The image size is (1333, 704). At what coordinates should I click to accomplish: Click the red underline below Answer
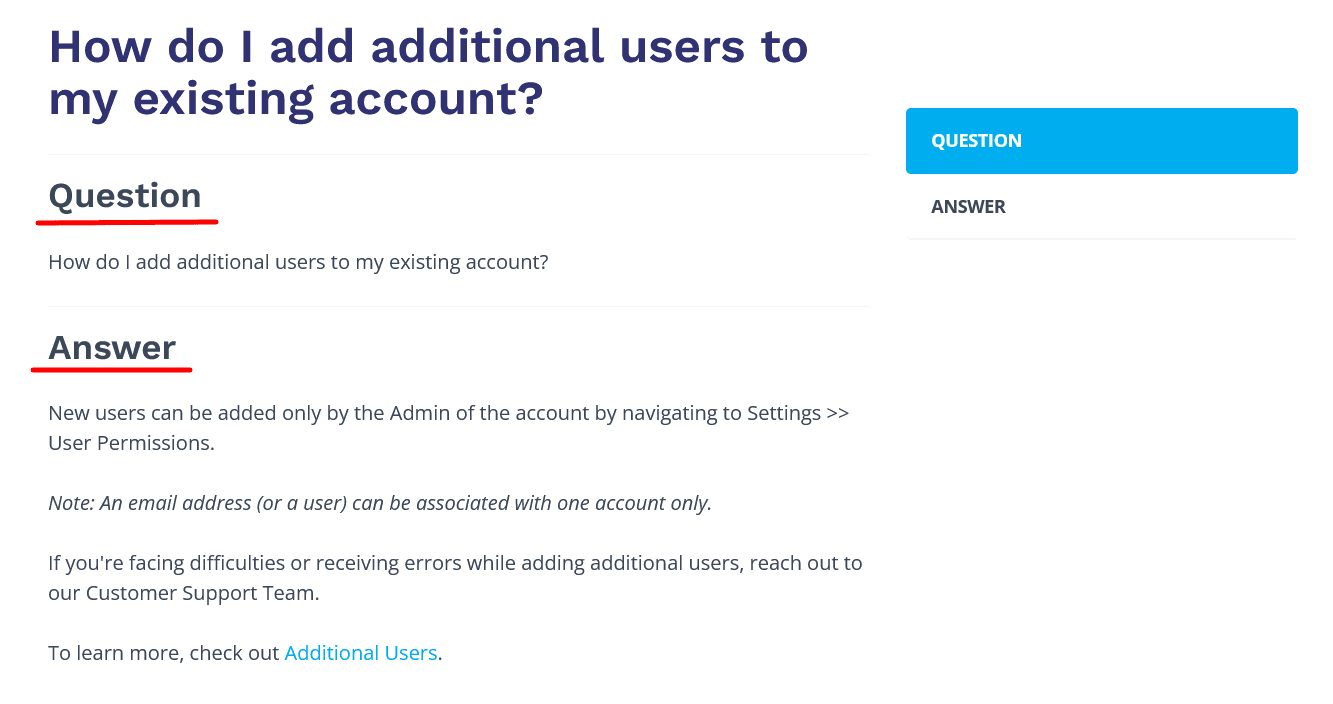pyautogui.click(x=111, y=370)
